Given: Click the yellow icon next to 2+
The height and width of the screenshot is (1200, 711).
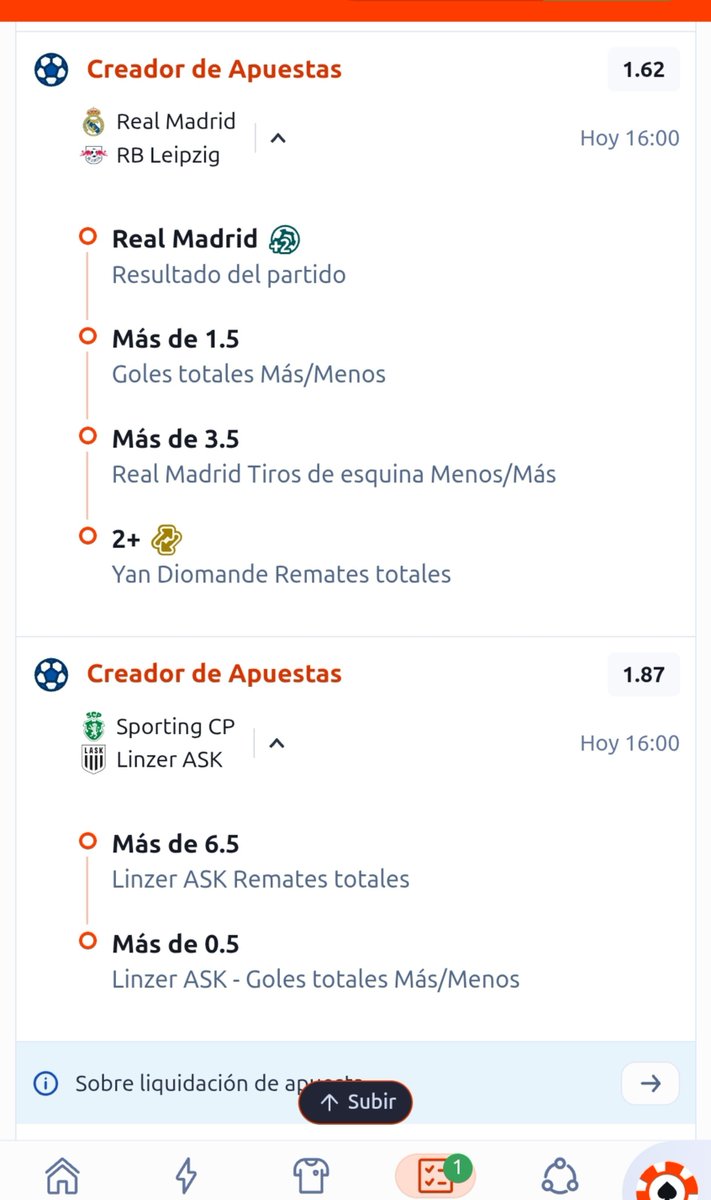Looking at the screenshot, I should click(166, 540).
